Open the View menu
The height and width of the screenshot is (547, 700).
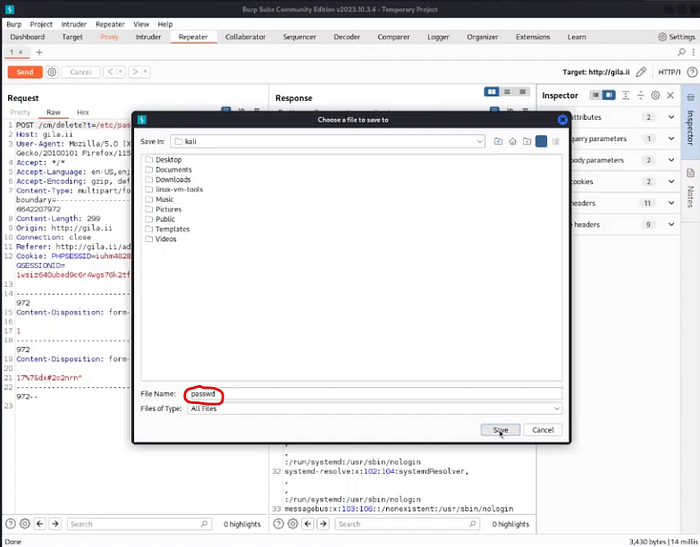tap(141, 24)
